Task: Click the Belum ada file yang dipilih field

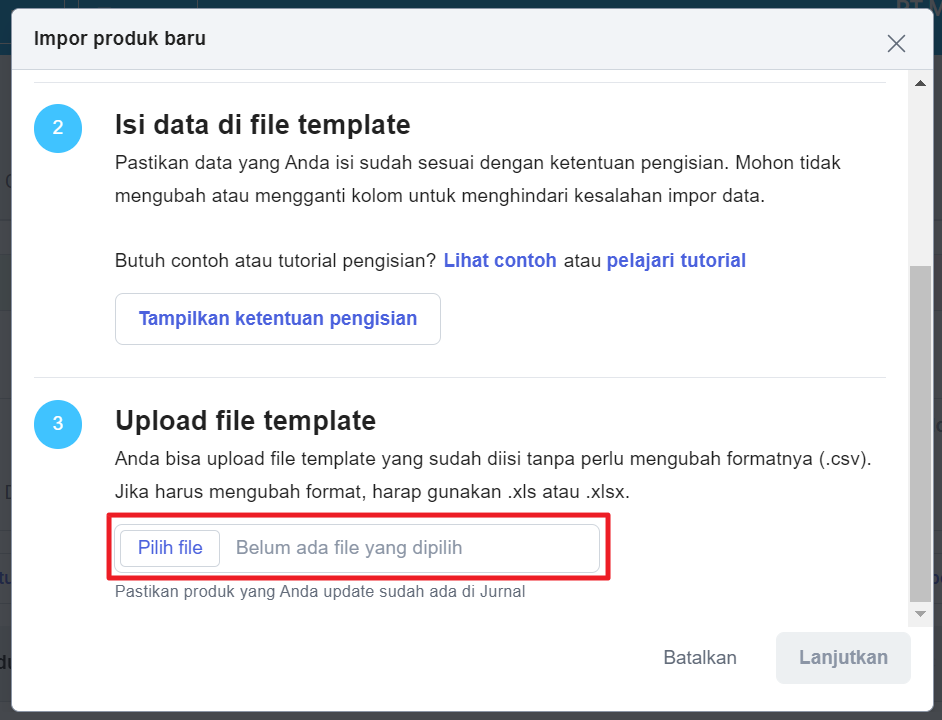Action: point(409,548)
